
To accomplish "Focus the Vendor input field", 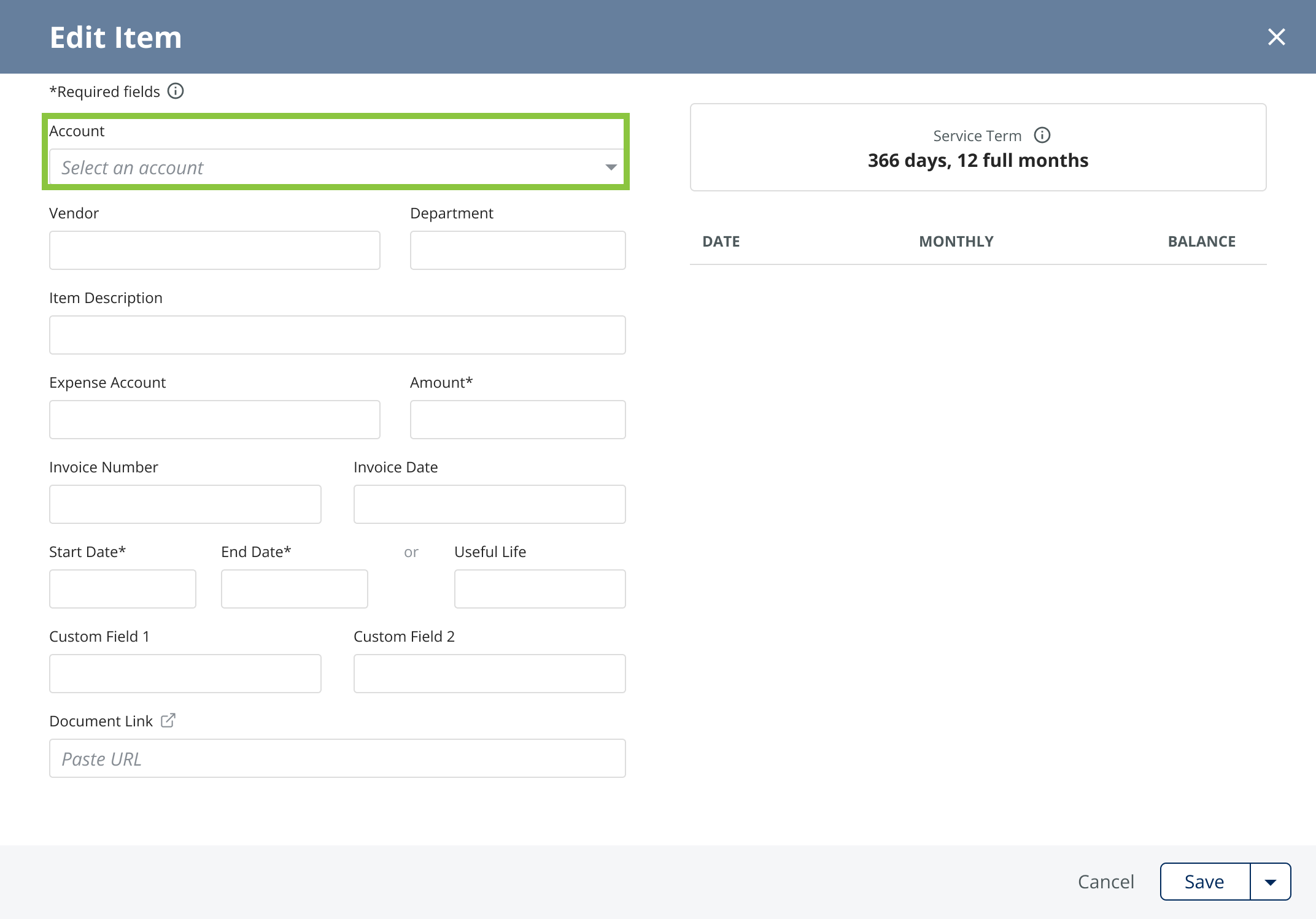I will click(x=215, y=250).
